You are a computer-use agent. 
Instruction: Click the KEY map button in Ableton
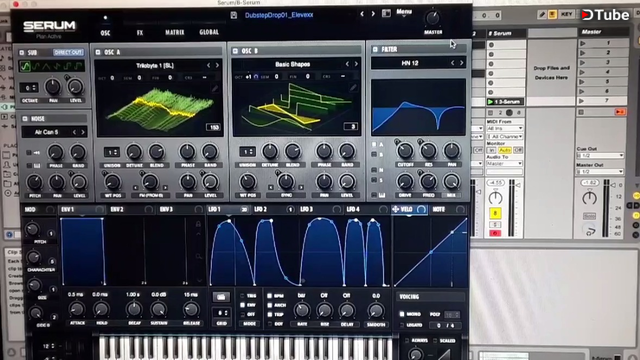pos(567,14)
